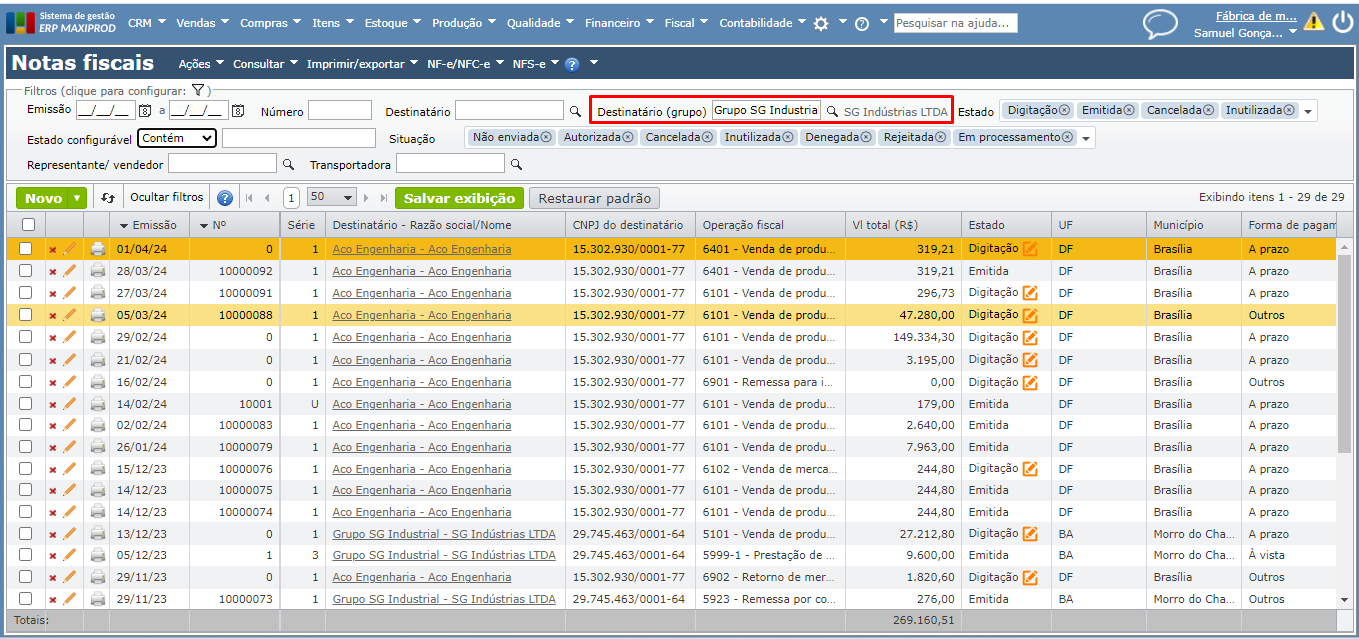Check the select-all checkbox in table header
Screen dimensions: 1359x639
pyautogui.click(x=27, y=225)
